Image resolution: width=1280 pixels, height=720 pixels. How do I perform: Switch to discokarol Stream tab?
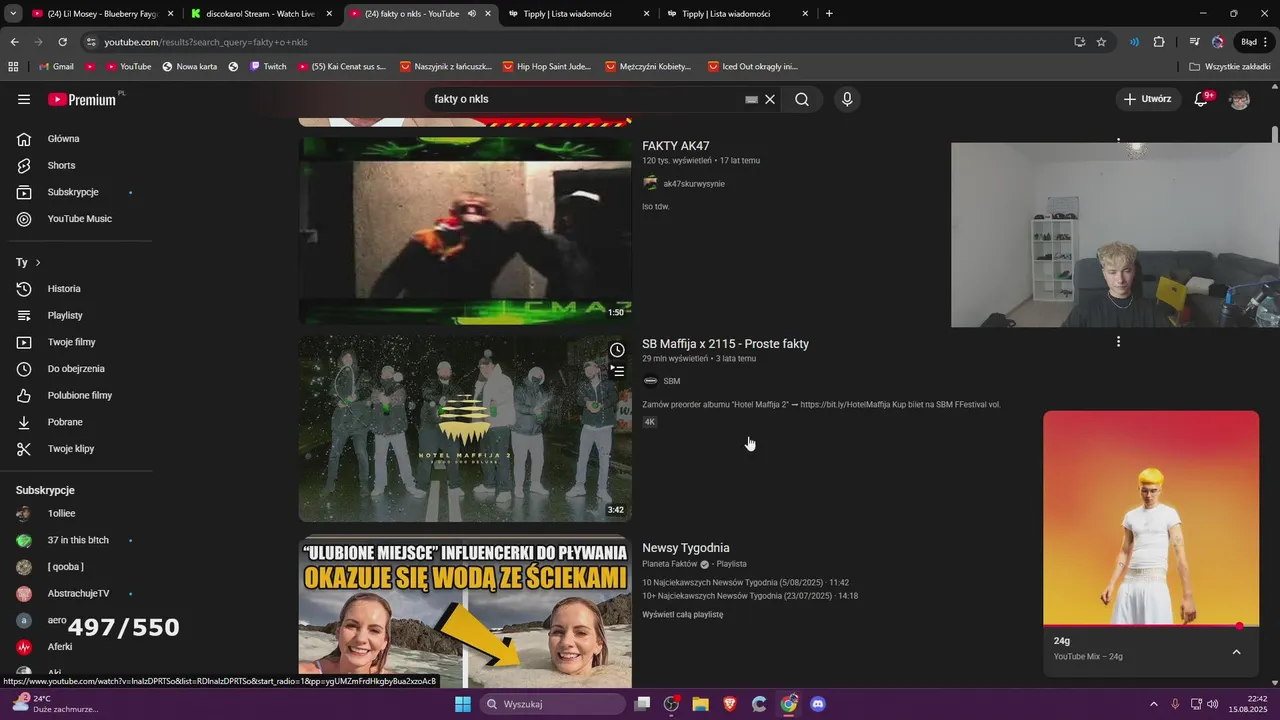(x=260, y=14)
